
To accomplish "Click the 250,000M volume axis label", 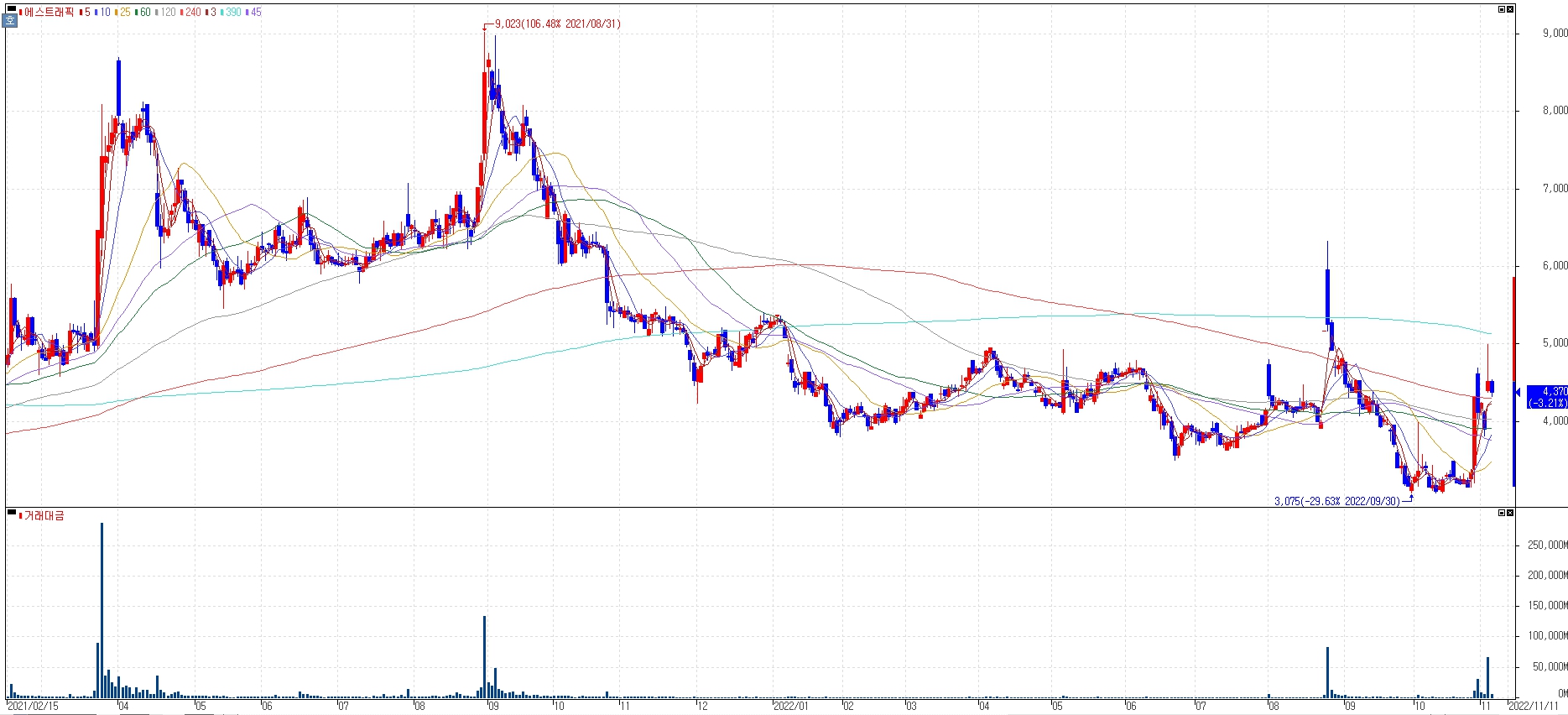I will pyautogui.click(x=1548, y=545).
